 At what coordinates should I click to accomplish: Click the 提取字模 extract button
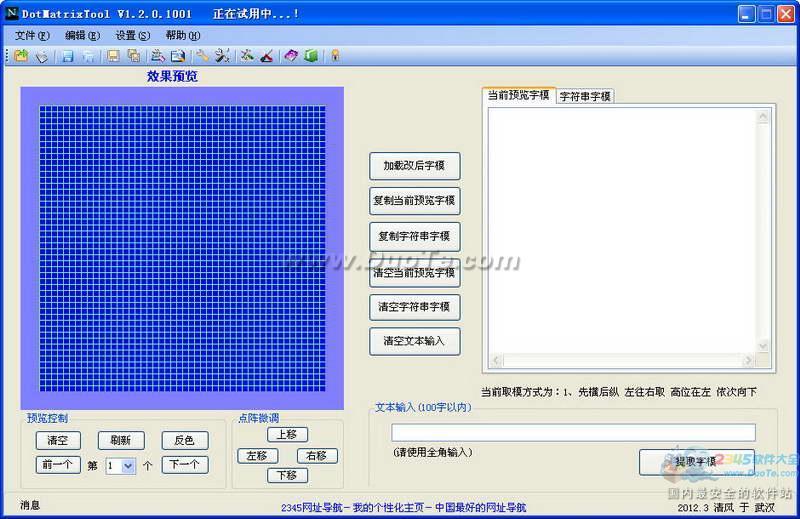point(697,462)
